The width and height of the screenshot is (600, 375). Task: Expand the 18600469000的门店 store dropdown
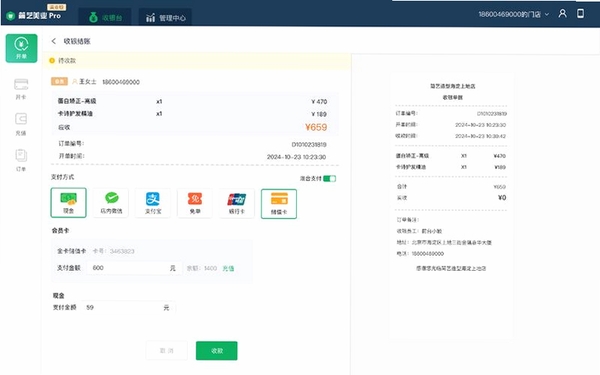pyautogui.click(x=514, y=14)
